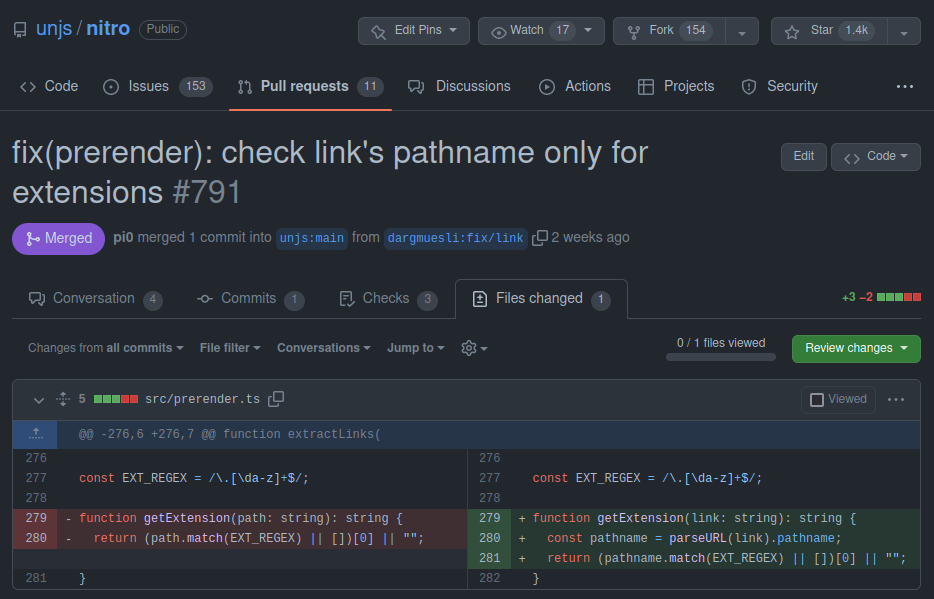Open the Issues tab
Screen dimensions: 934x599
(157, 86)
